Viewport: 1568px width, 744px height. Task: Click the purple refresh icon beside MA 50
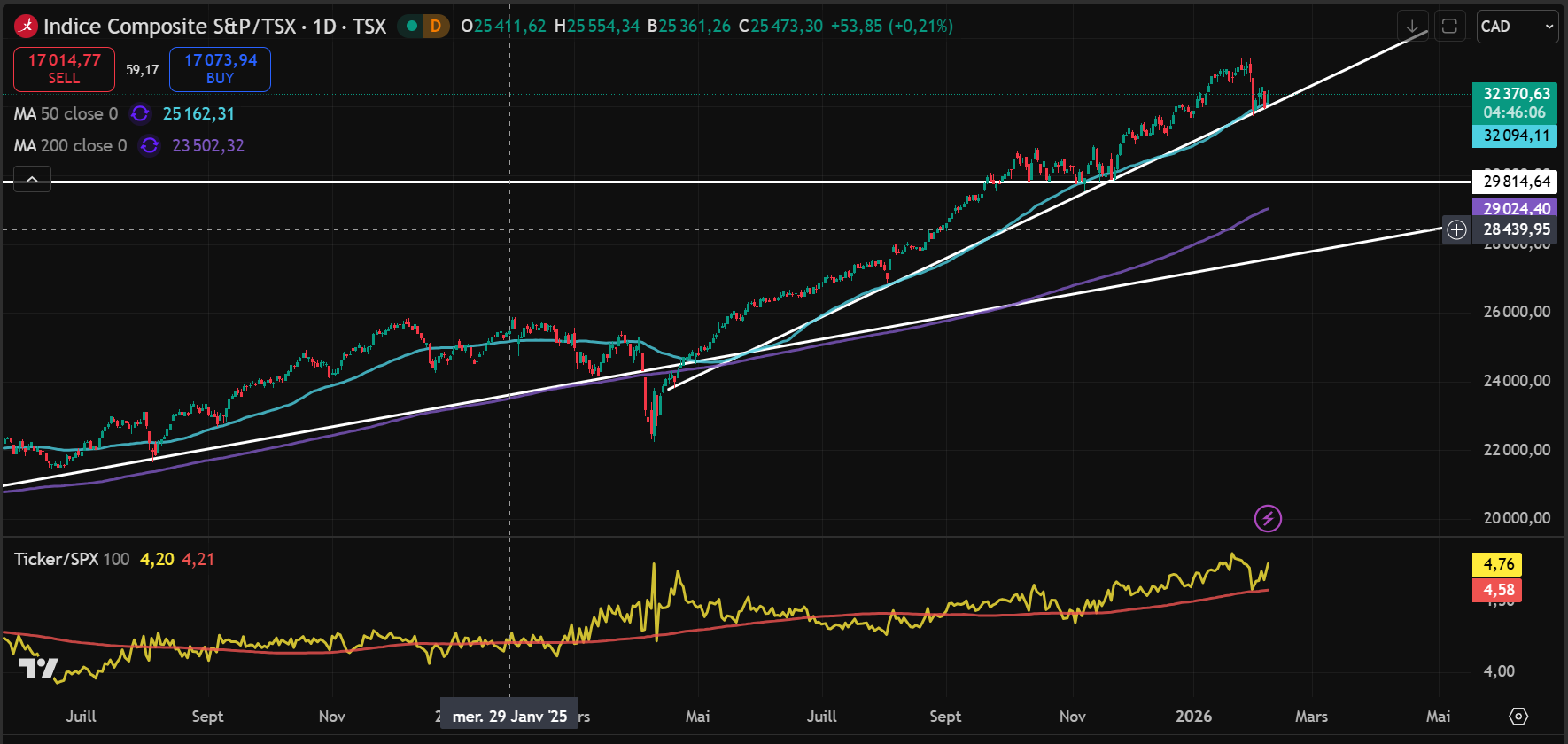[140, 113]
